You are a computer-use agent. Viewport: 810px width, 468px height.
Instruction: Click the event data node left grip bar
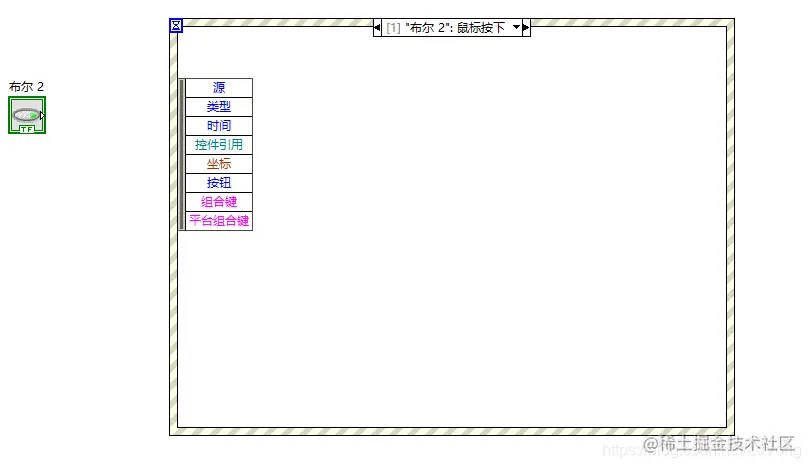(181, 154)
